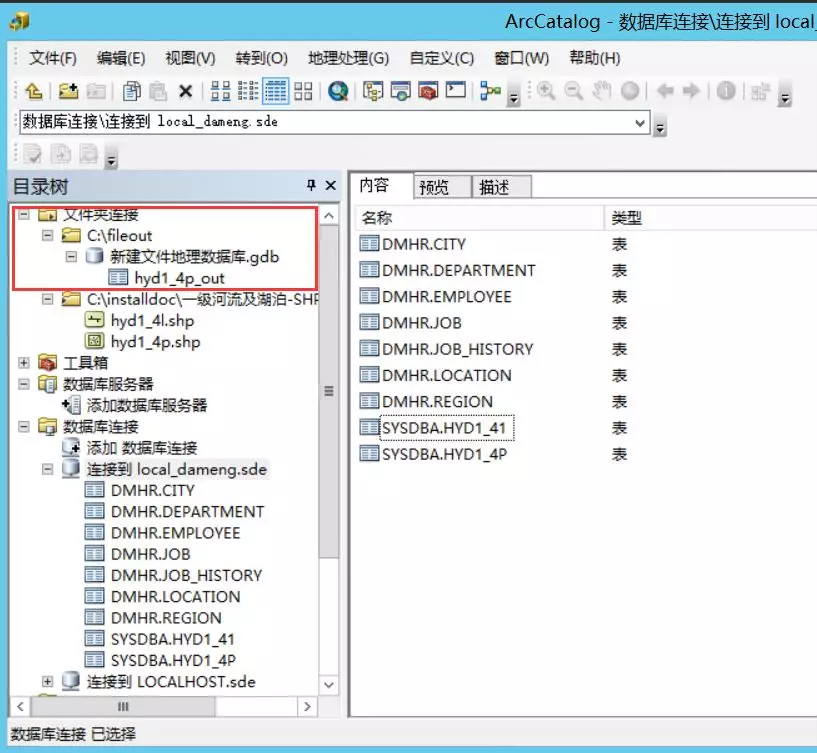Click the Paste toolbar icon
This screenshot has height=753, width=817.
(158, 91)
